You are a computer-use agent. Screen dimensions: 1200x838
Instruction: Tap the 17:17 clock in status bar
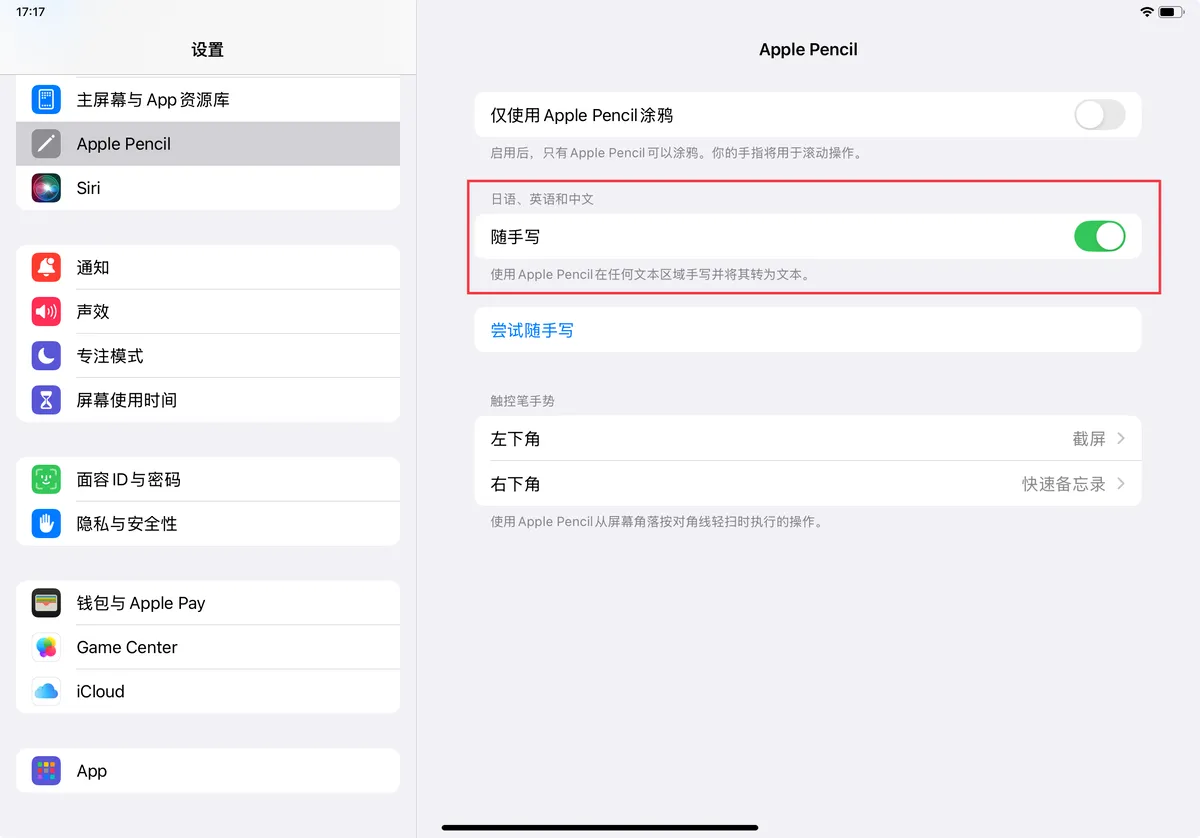pos(30,12)
